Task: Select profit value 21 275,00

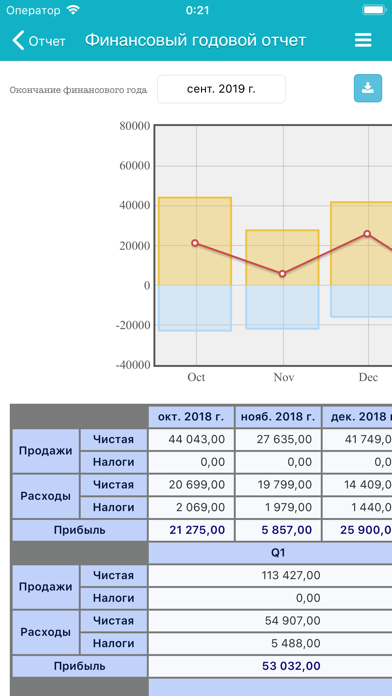Action: (197, 530)
